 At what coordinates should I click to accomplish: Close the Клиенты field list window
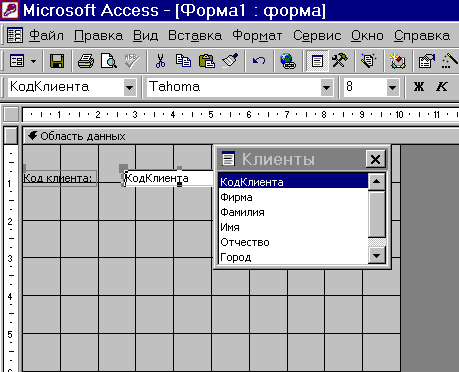375,159
